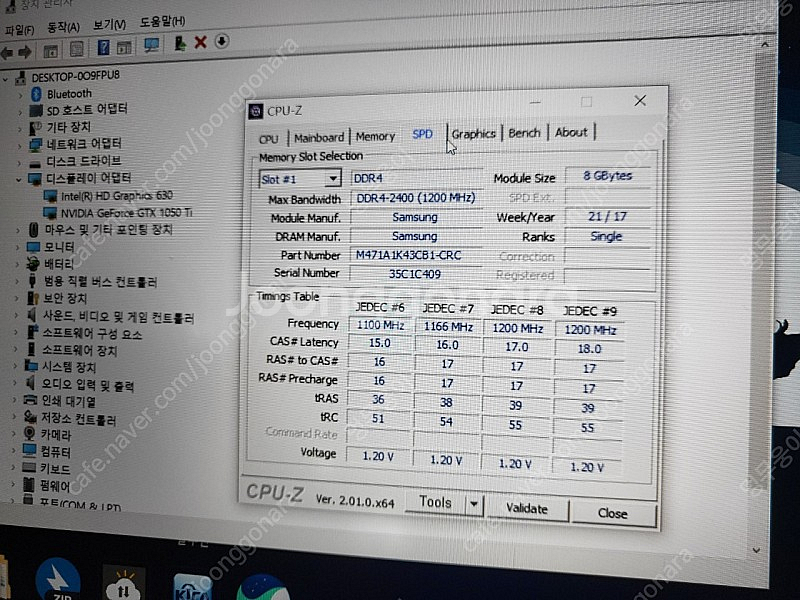The height and width of the screenshot is (600, 800).
Task: Select the SPD tab
Action: (x=422, y=134)
